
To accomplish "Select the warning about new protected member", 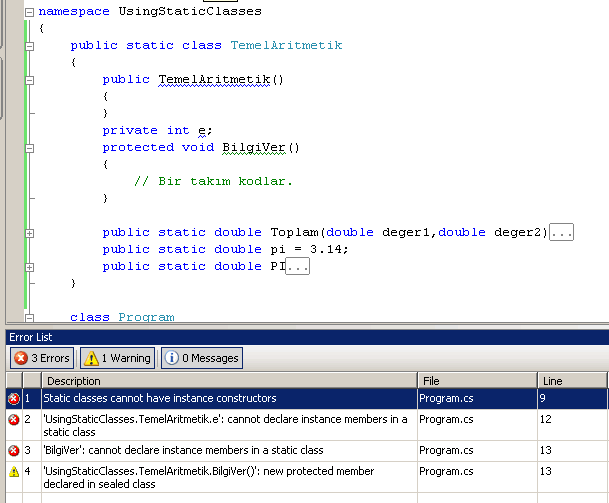I will tap(228, 475).
